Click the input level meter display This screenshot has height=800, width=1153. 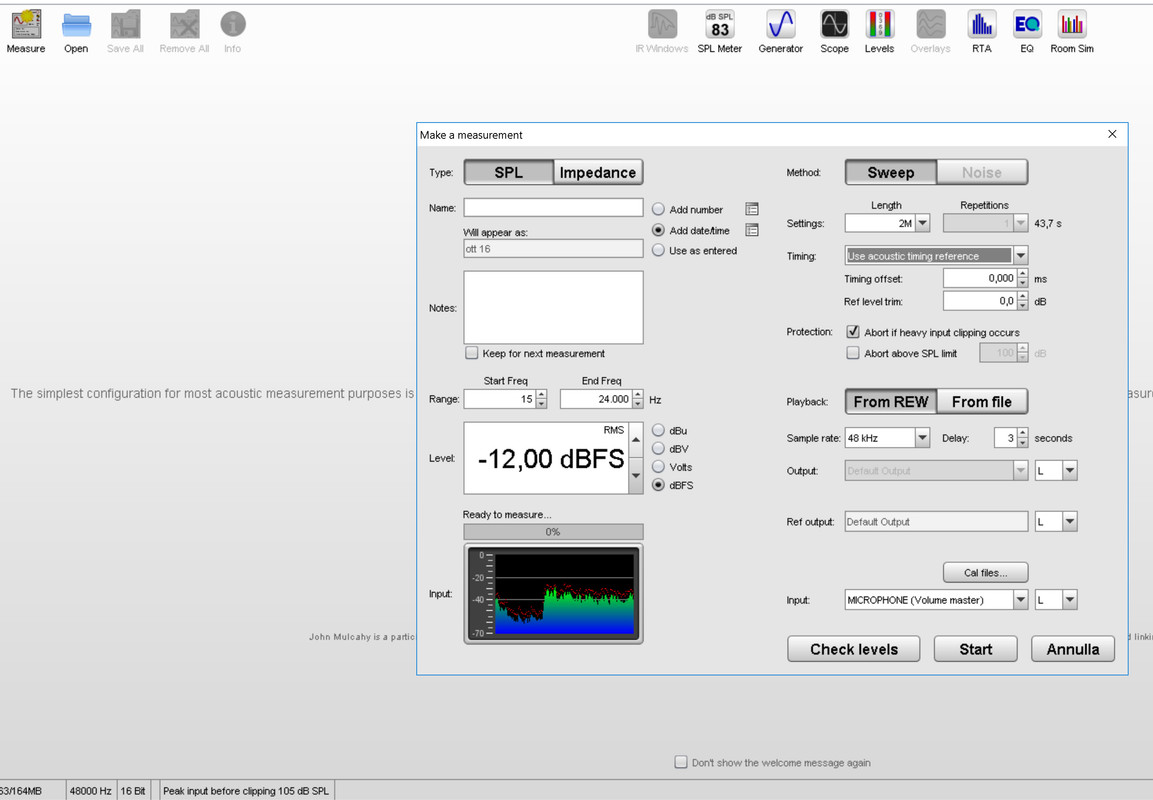point(553,594)
